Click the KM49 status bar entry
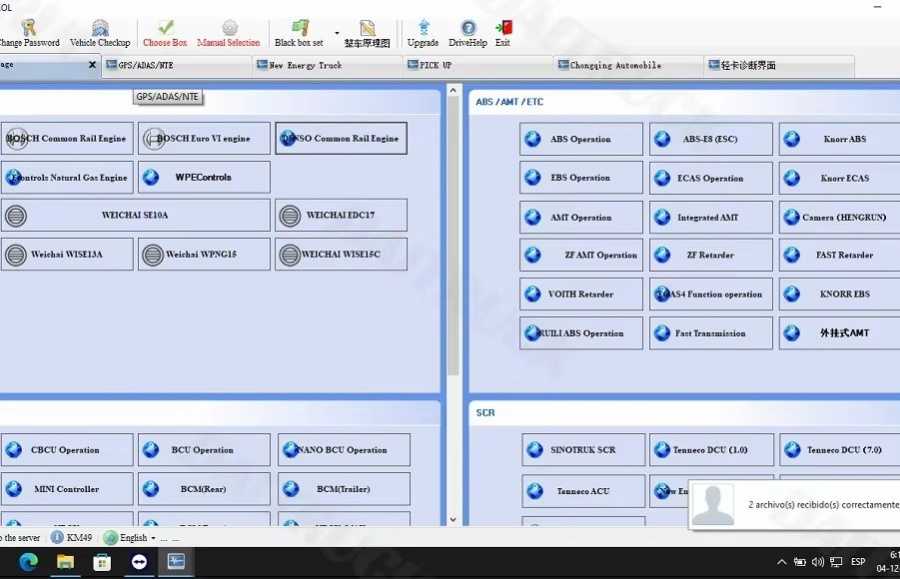This screenshot has width=900, height=579. 72,538
